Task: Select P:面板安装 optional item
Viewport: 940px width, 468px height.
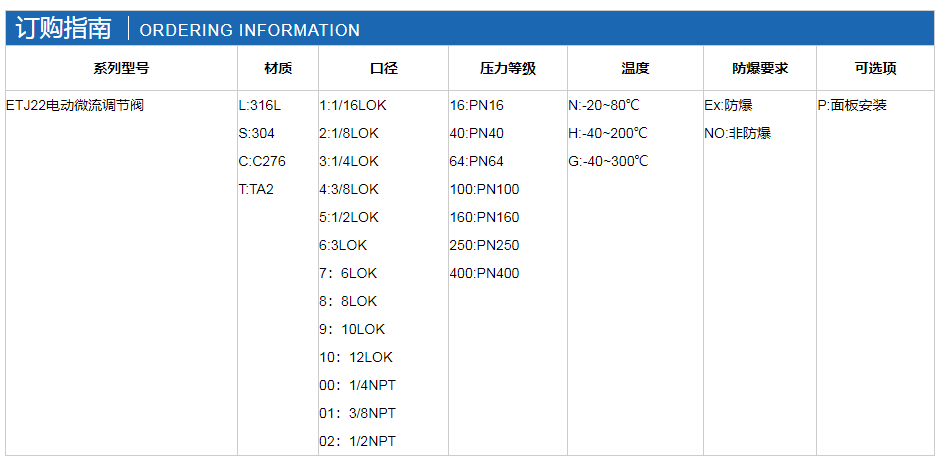Action: point(852,105)
